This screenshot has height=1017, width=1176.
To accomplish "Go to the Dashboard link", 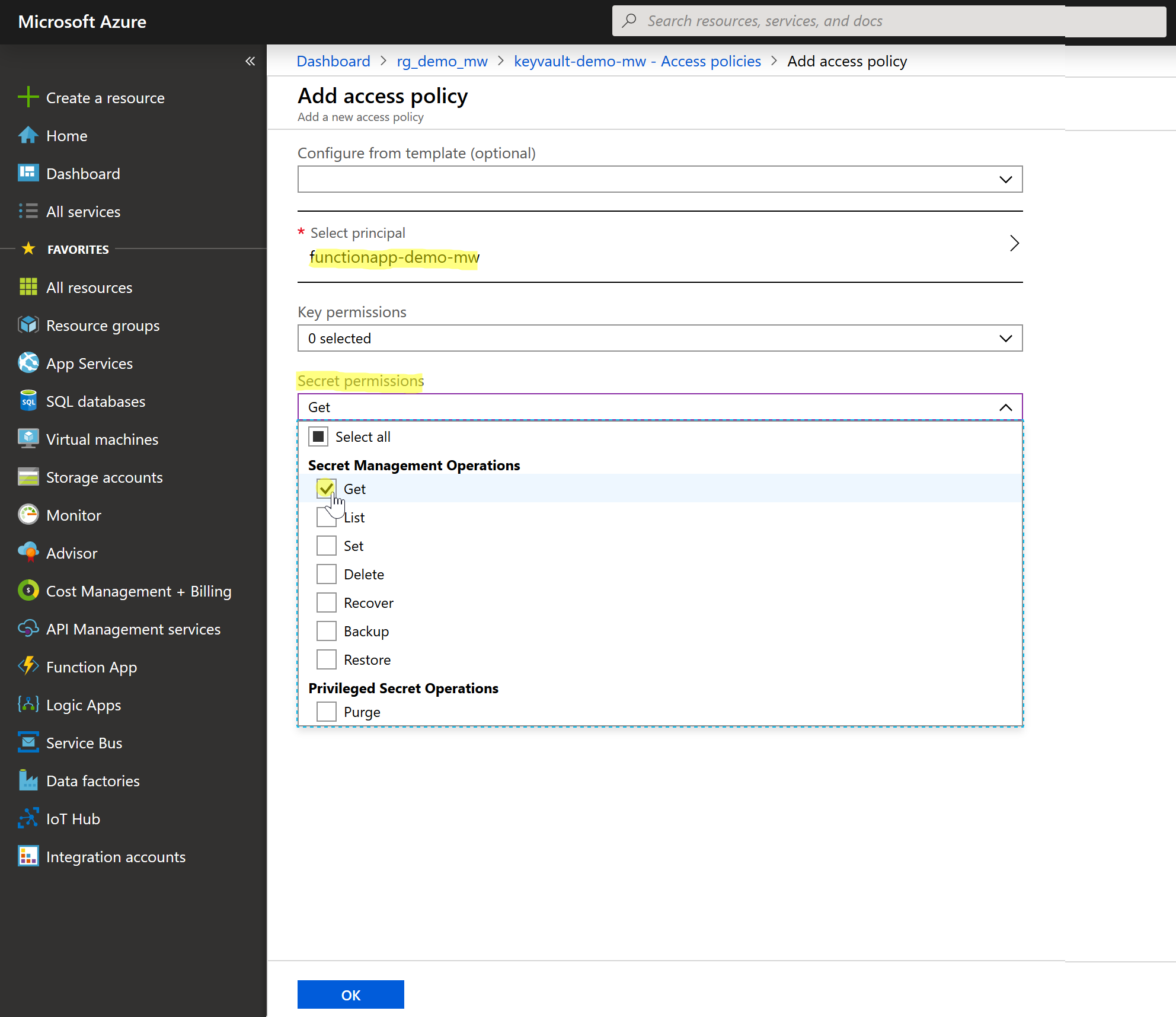I will click(333, 60).
